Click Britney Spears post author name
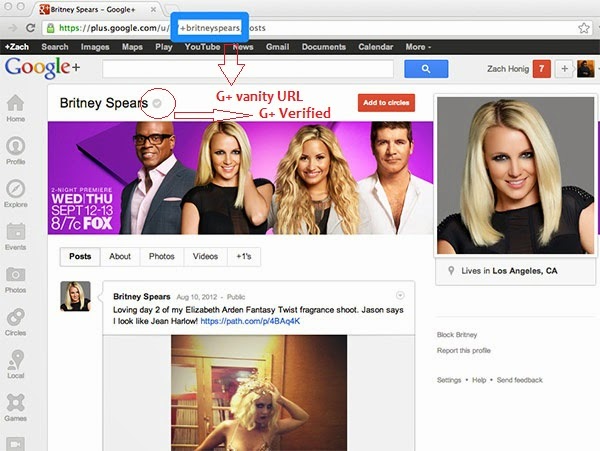Viewport: 600px width, 451px height. 142,297
